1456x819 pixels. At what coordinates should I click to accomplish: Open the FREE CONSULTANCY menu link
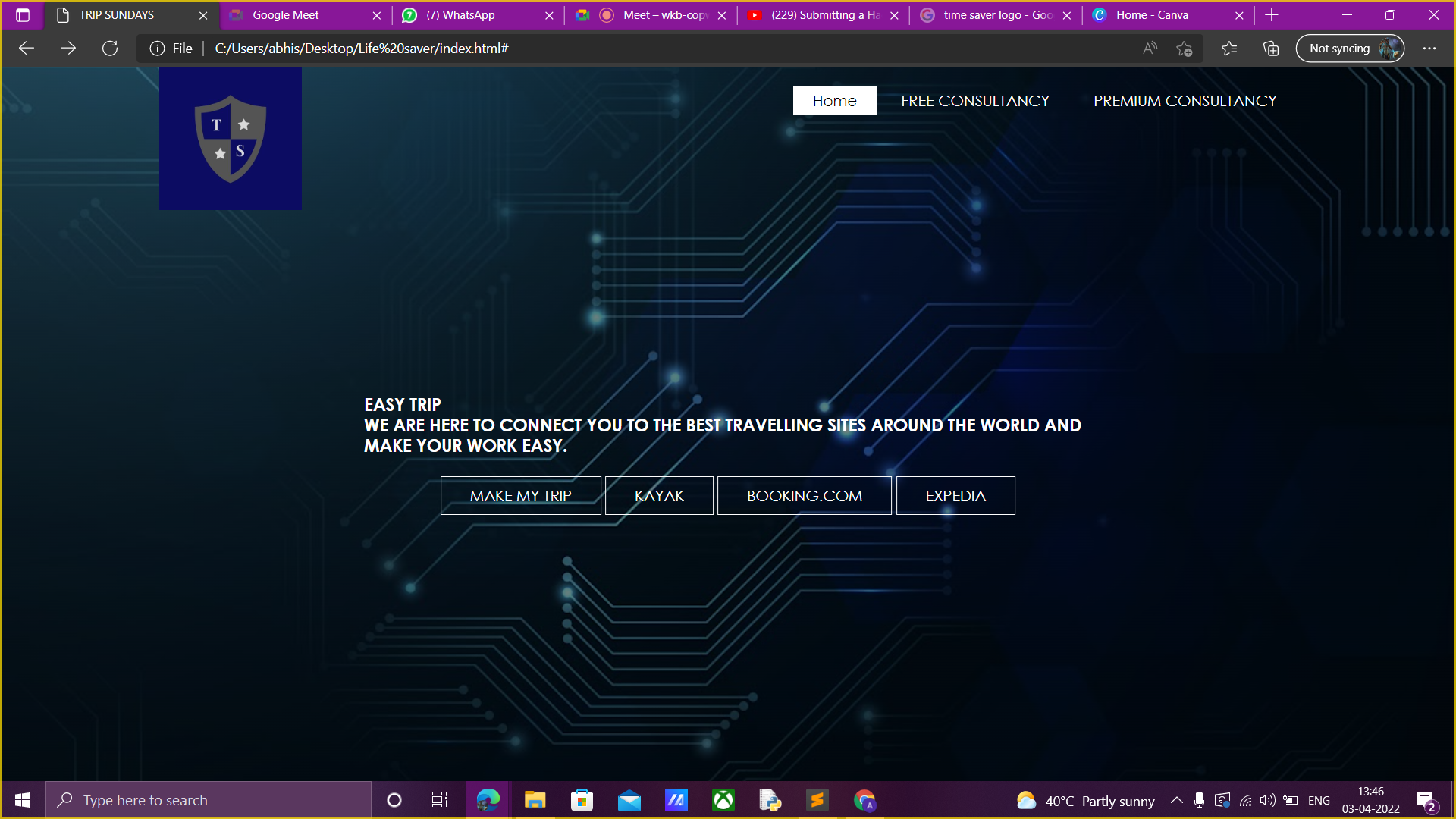click(974, 101)
